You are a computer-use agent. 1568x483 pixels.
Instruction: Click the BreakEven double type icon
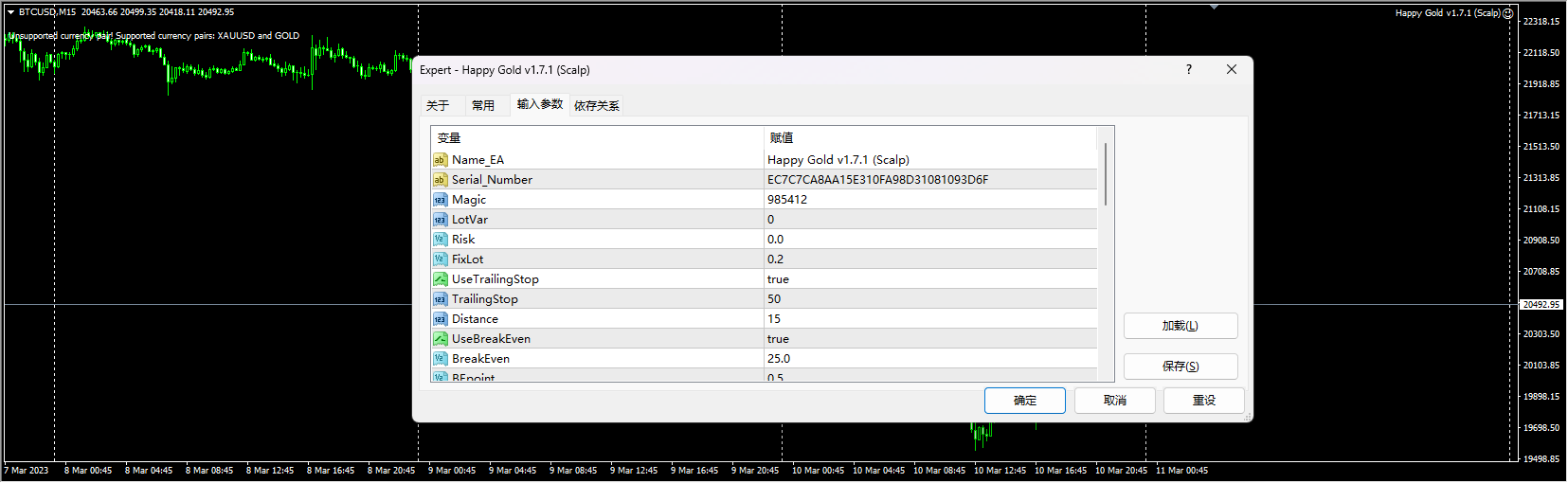pos(440,359)
